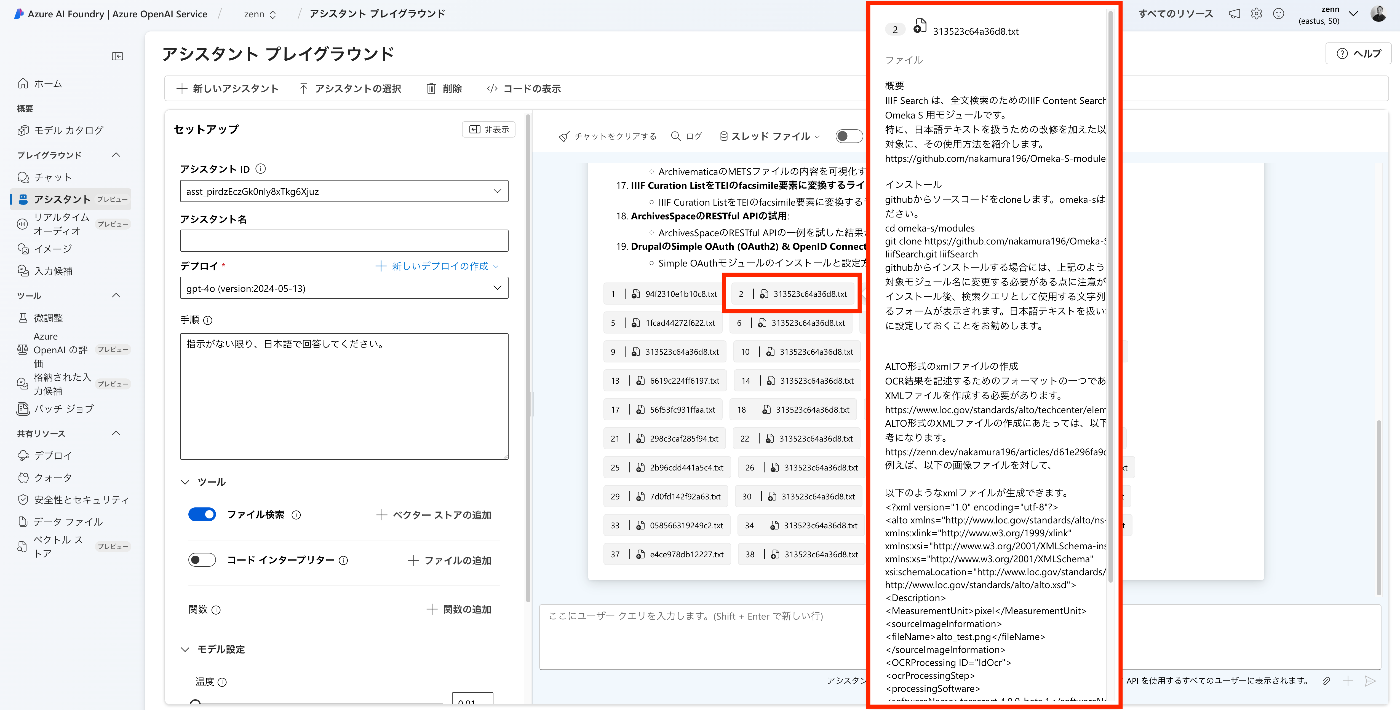1400x710 pixels.
Task: Click アシスタントの選択 in the toolbar
Action: click(x=350, y=88)
